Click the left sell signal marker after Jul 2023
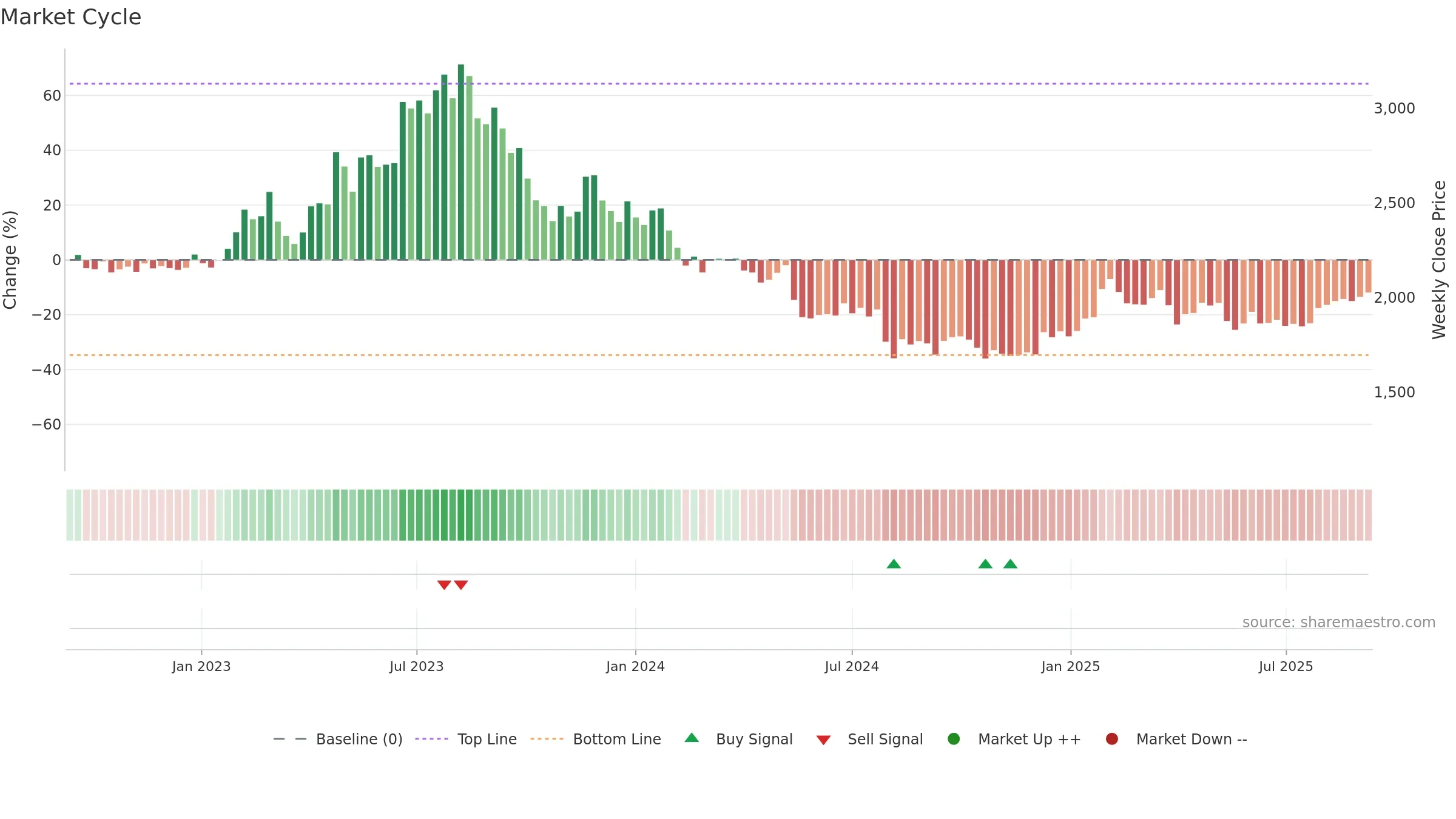 click(444, 585)
